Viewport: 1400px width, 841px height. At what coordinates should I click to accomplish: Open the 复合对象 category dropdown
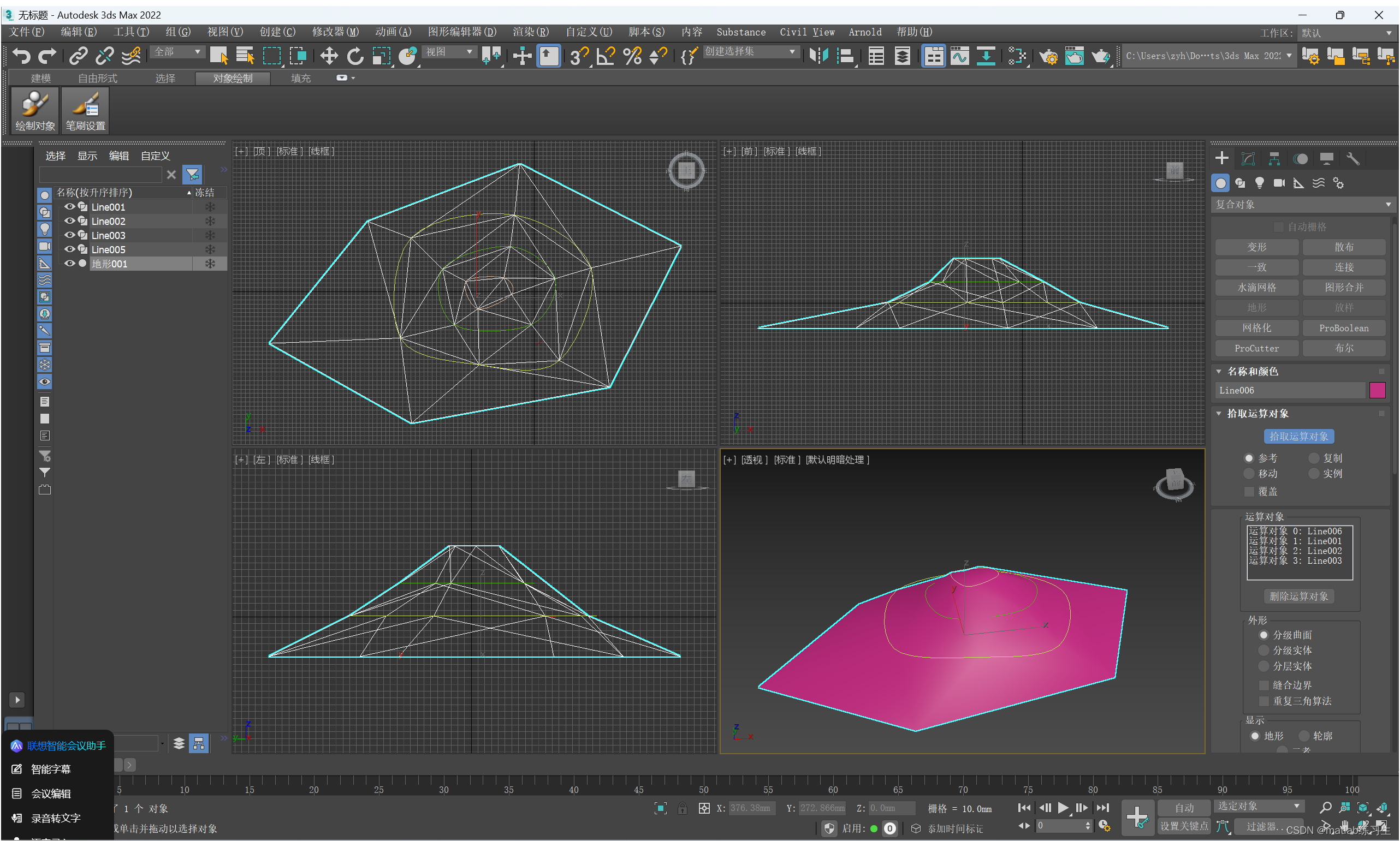pos(1302,205)
